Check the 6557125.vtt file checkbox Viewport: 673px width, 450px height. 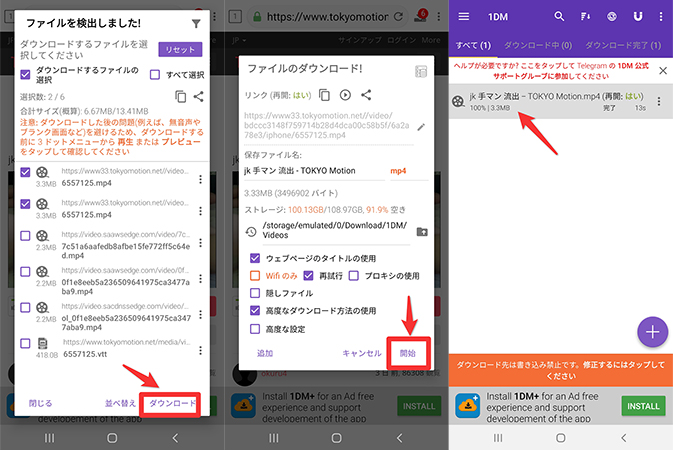click(x=25, y=343)
